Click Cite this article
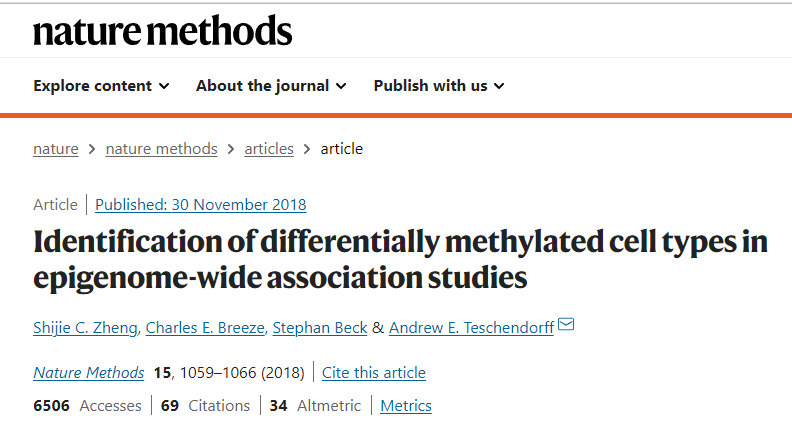This screenshot has width=792, height=427. (x=374, y=373)
